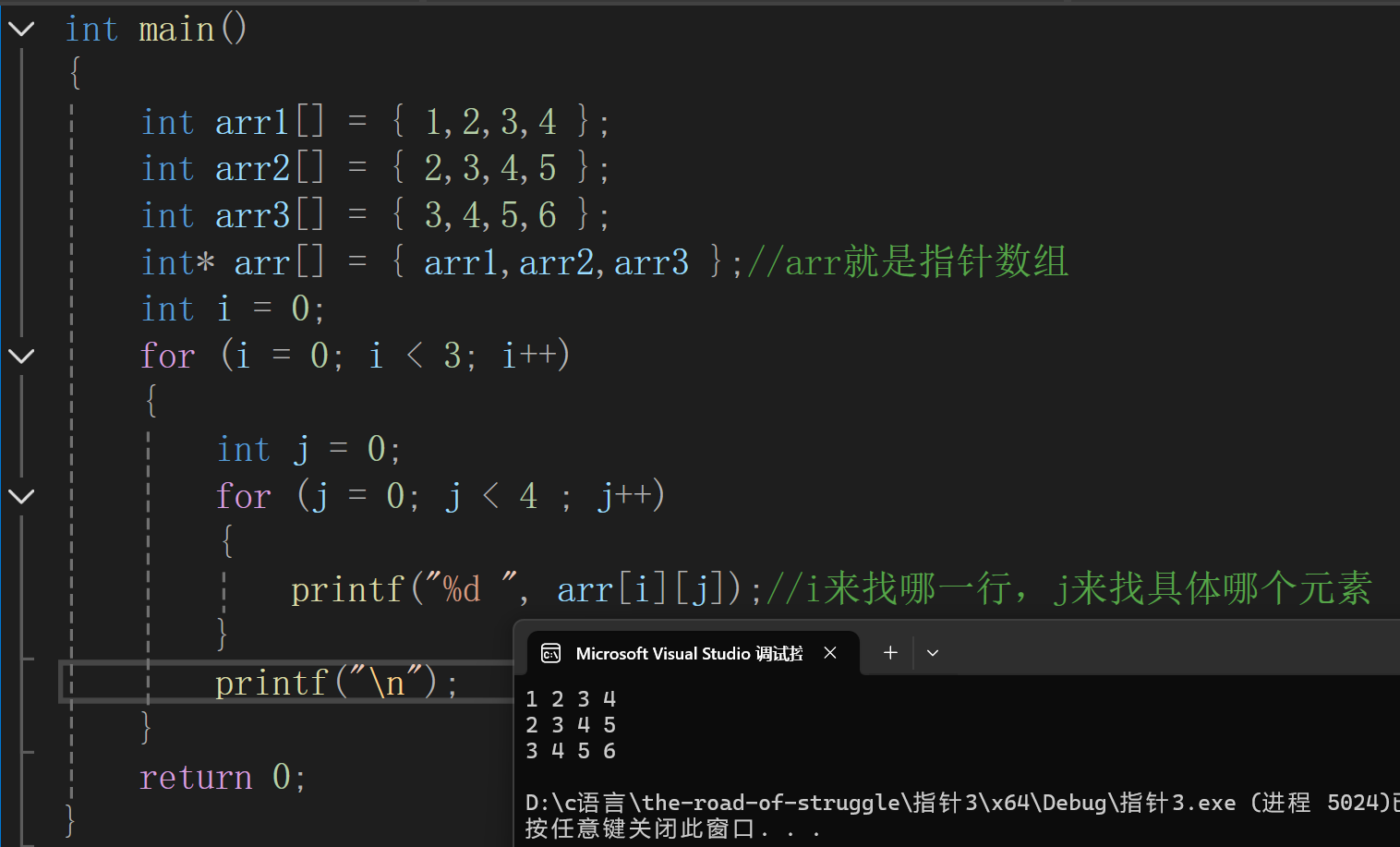
Task: Click the console output row '2 3 4 5'
Action: click(x=571, y=725)
